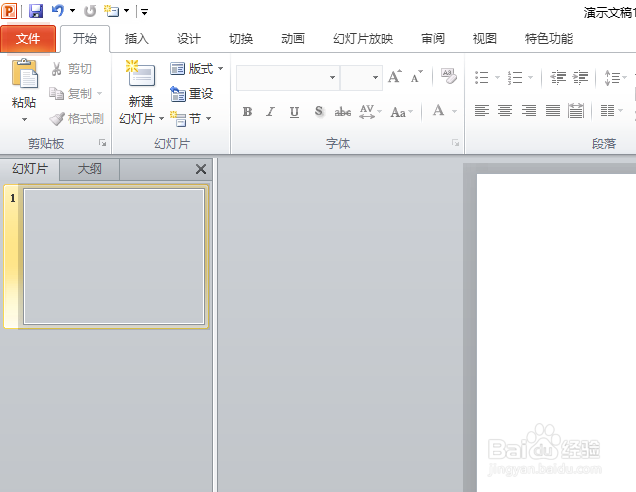Click the Home (开始) ribbon tab
The image size is (636, 492).
[85, 39]
